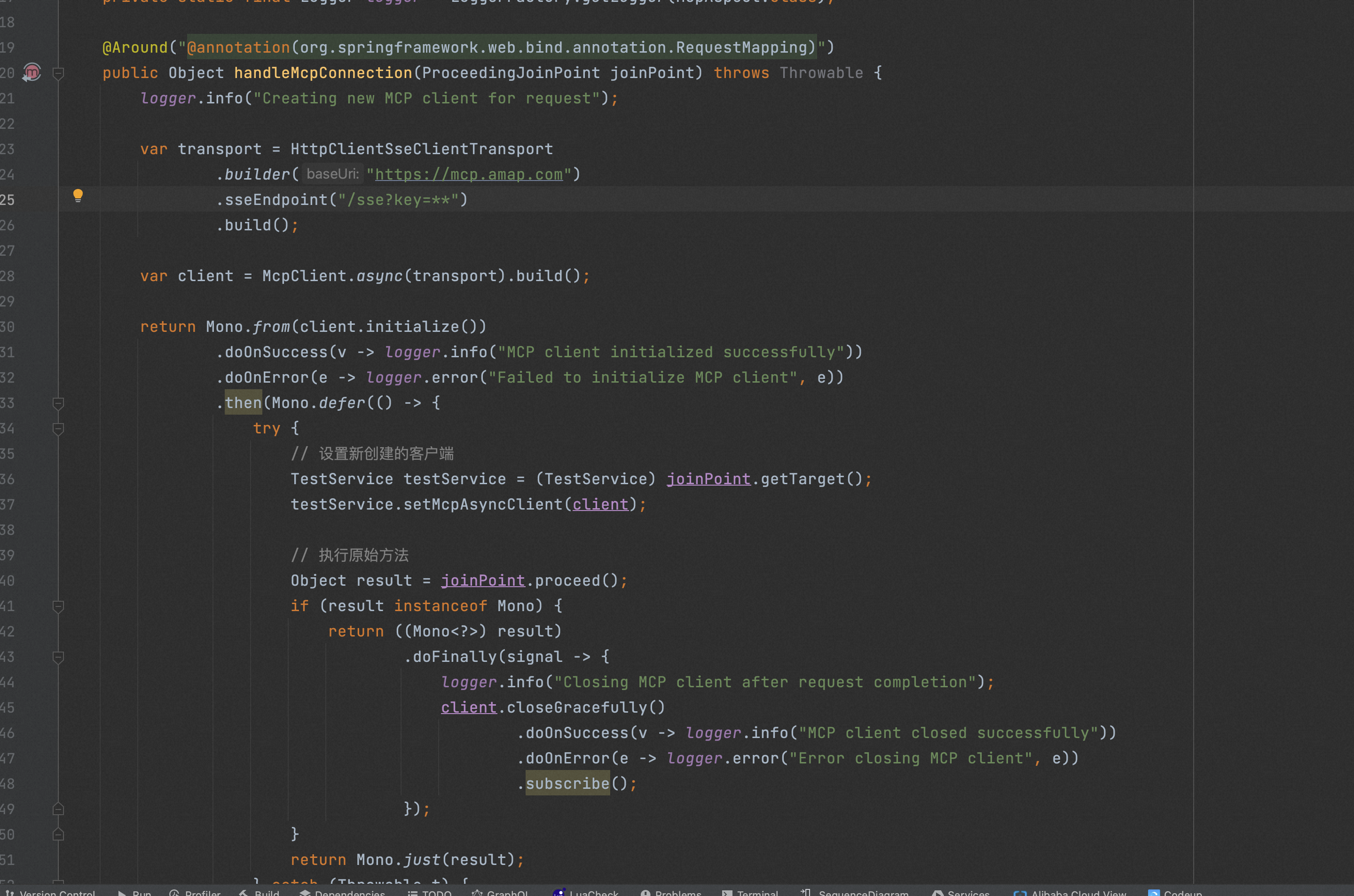1354x896 pixels.
Task: Collapse the doFinally lambda fold on line 43
Action: [58, 657]
